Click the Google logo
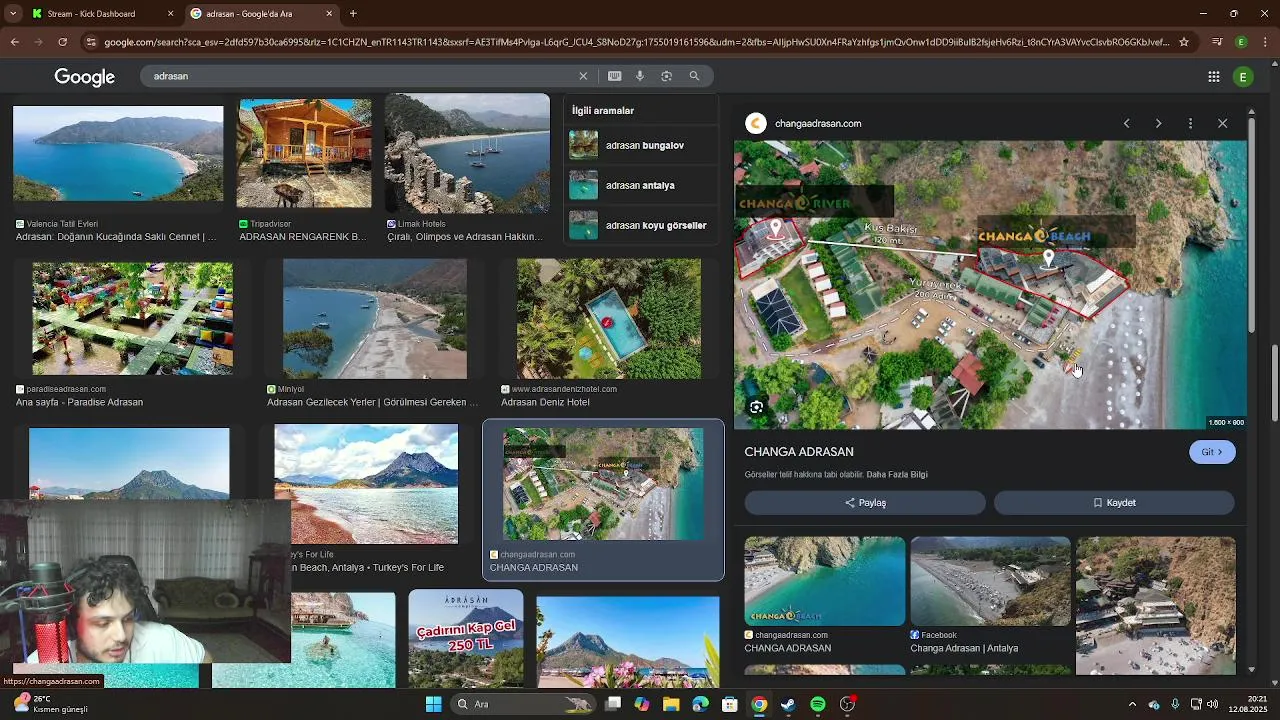 point(85,77)
